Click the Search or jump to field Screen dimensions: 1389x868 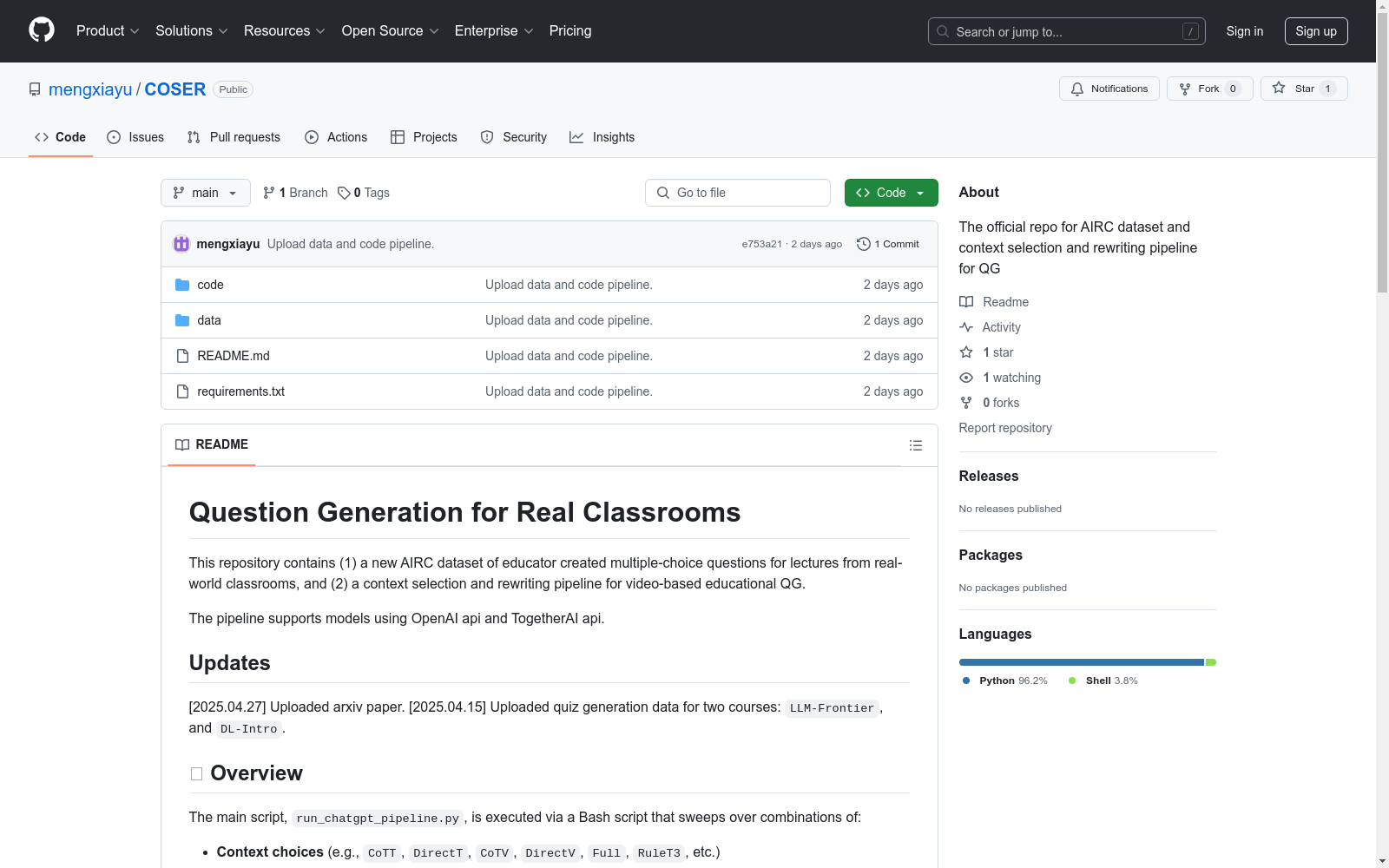[x=1067, y=31]
